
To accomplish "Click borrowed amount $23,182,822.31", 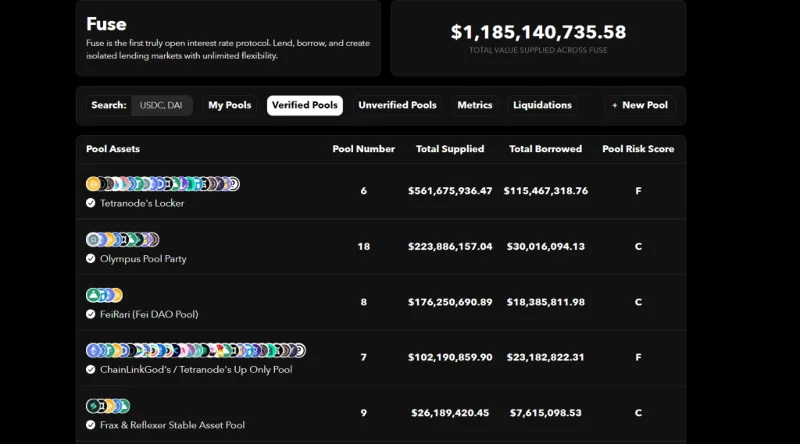I will coord(545,357).
